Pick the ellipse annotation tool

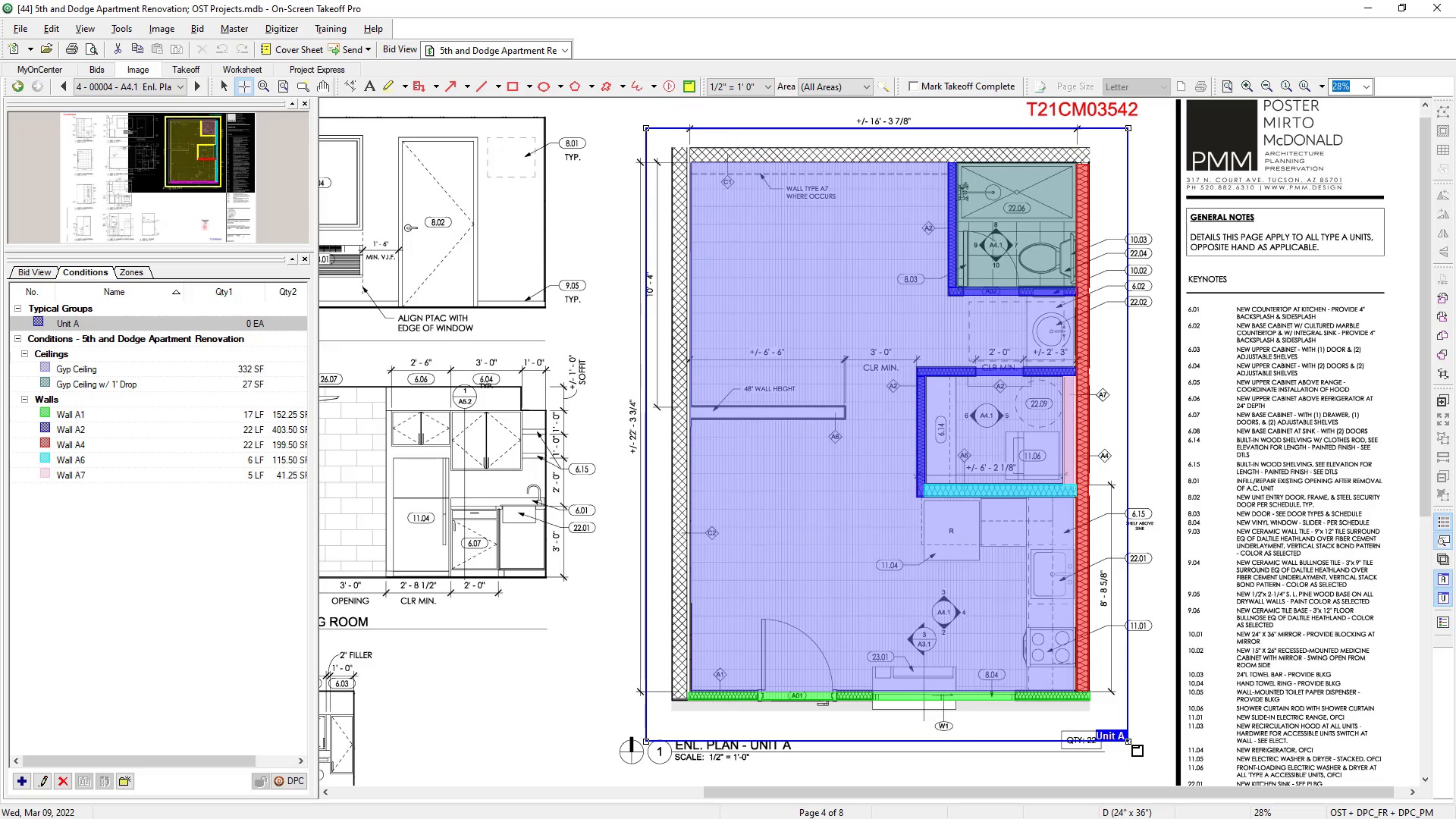point(544,86)
